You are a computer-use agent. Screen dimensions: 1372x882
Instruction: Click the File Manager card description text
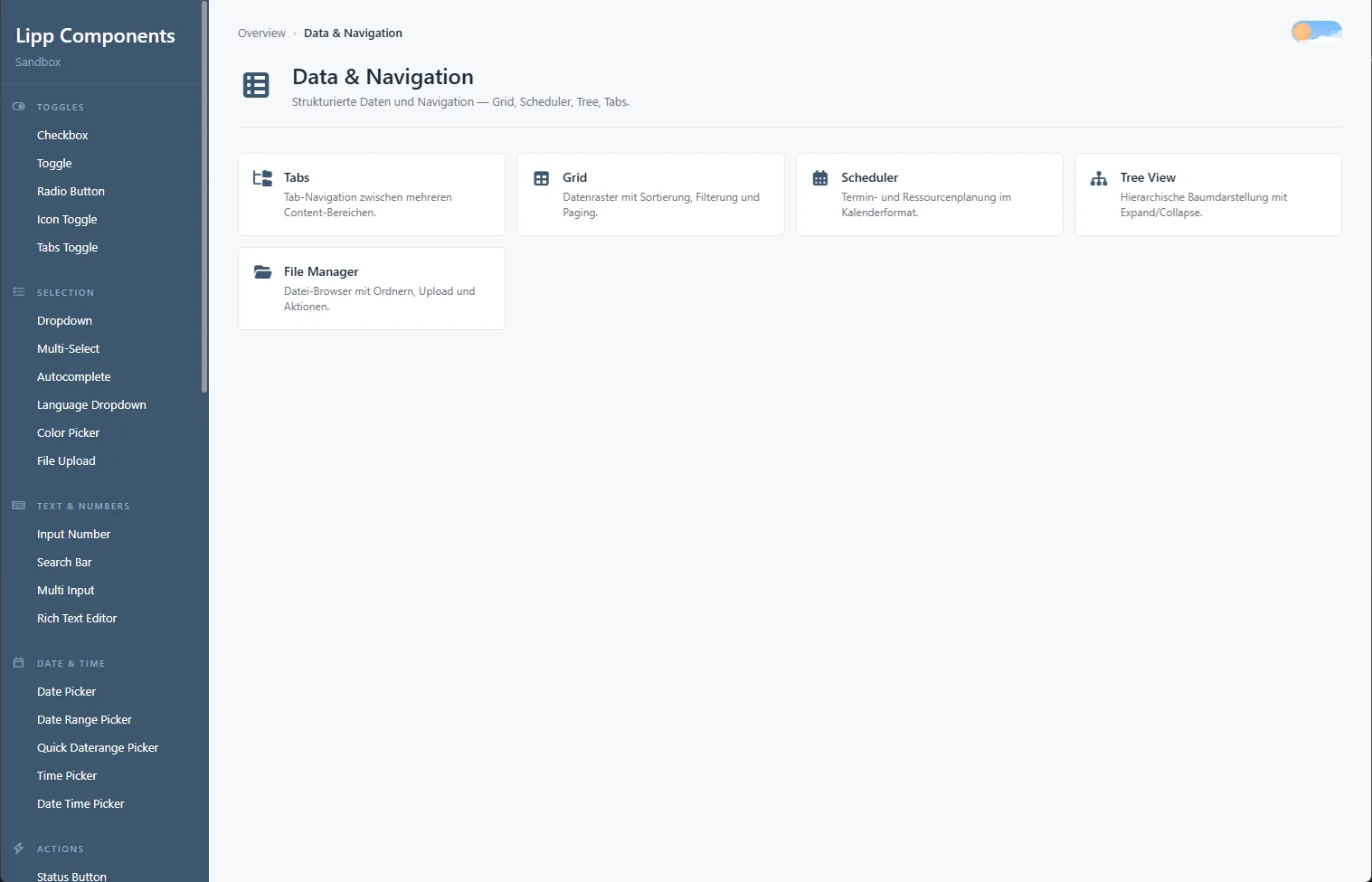380,299
